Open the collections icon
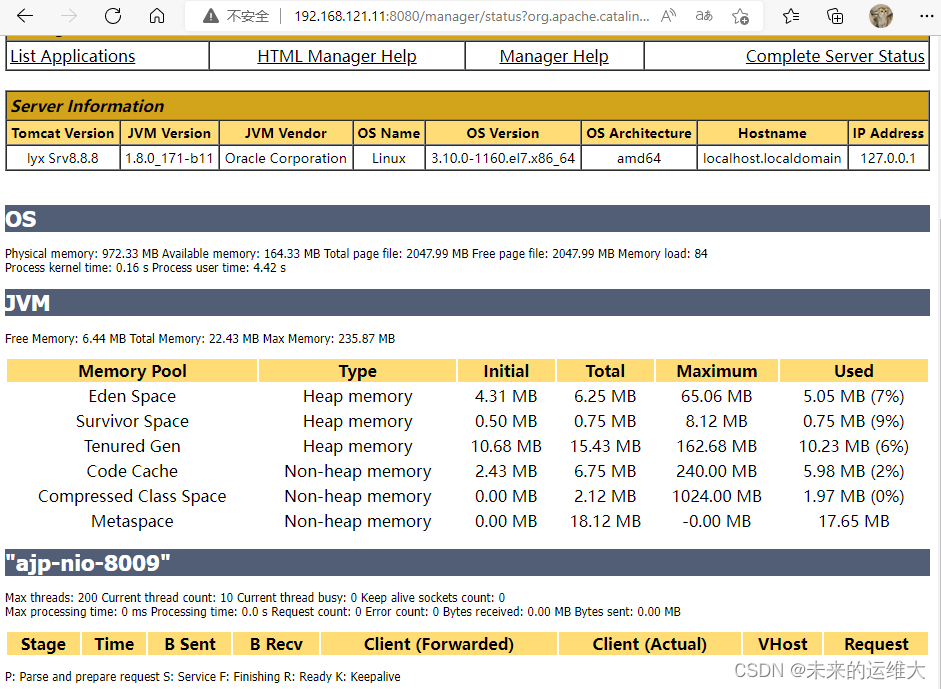Viewport: 941px width, 689px height. (x=835, y=16)
